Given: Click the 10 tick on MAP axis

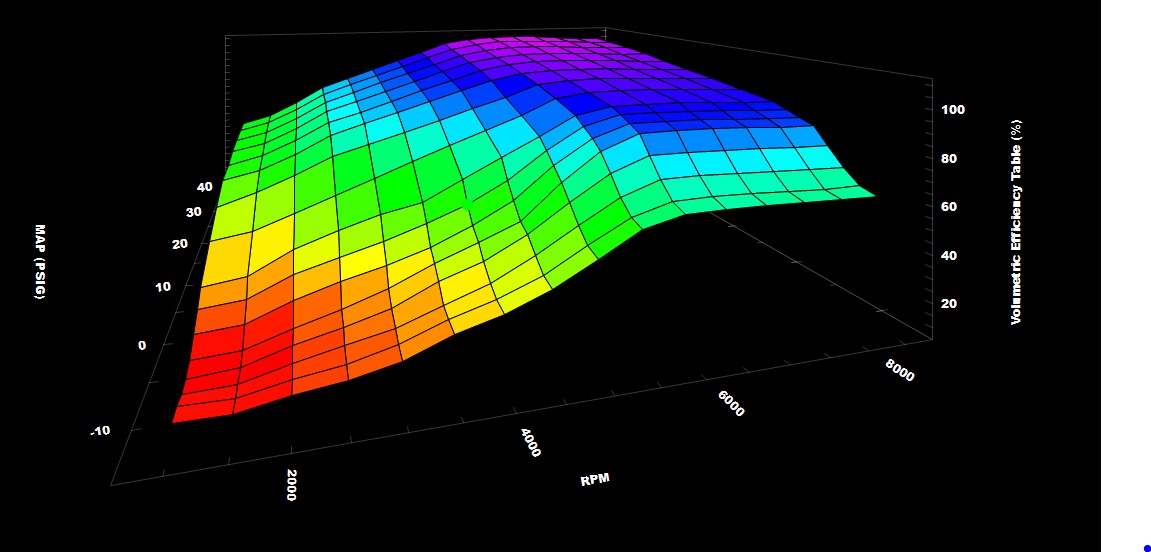Looking at the screenshot, I should pos(163,286).
